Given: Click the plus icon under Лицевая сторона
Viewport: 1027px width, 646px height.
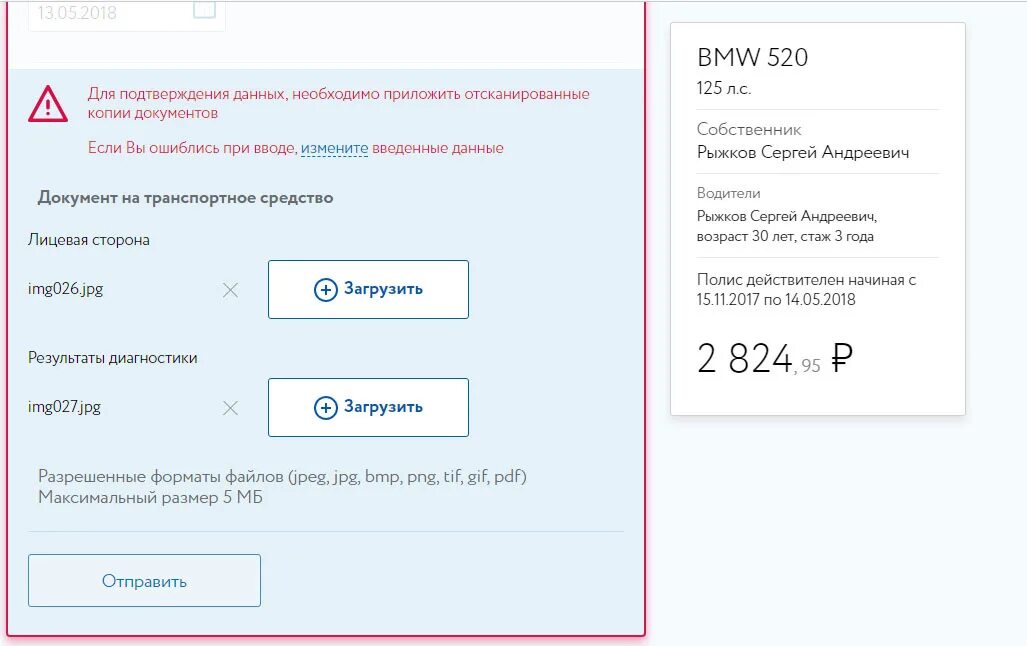Looking at the screenshot, I should (x=326, y=290).
